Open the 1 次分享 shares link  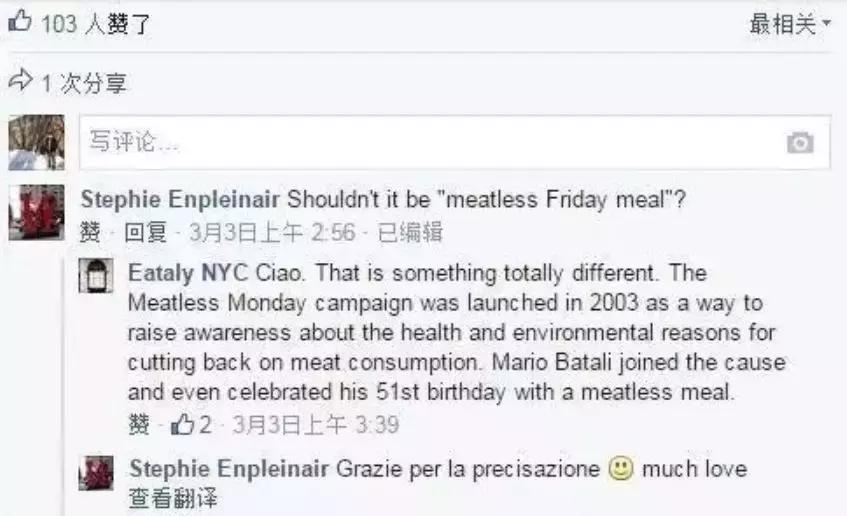pos(84,82)
